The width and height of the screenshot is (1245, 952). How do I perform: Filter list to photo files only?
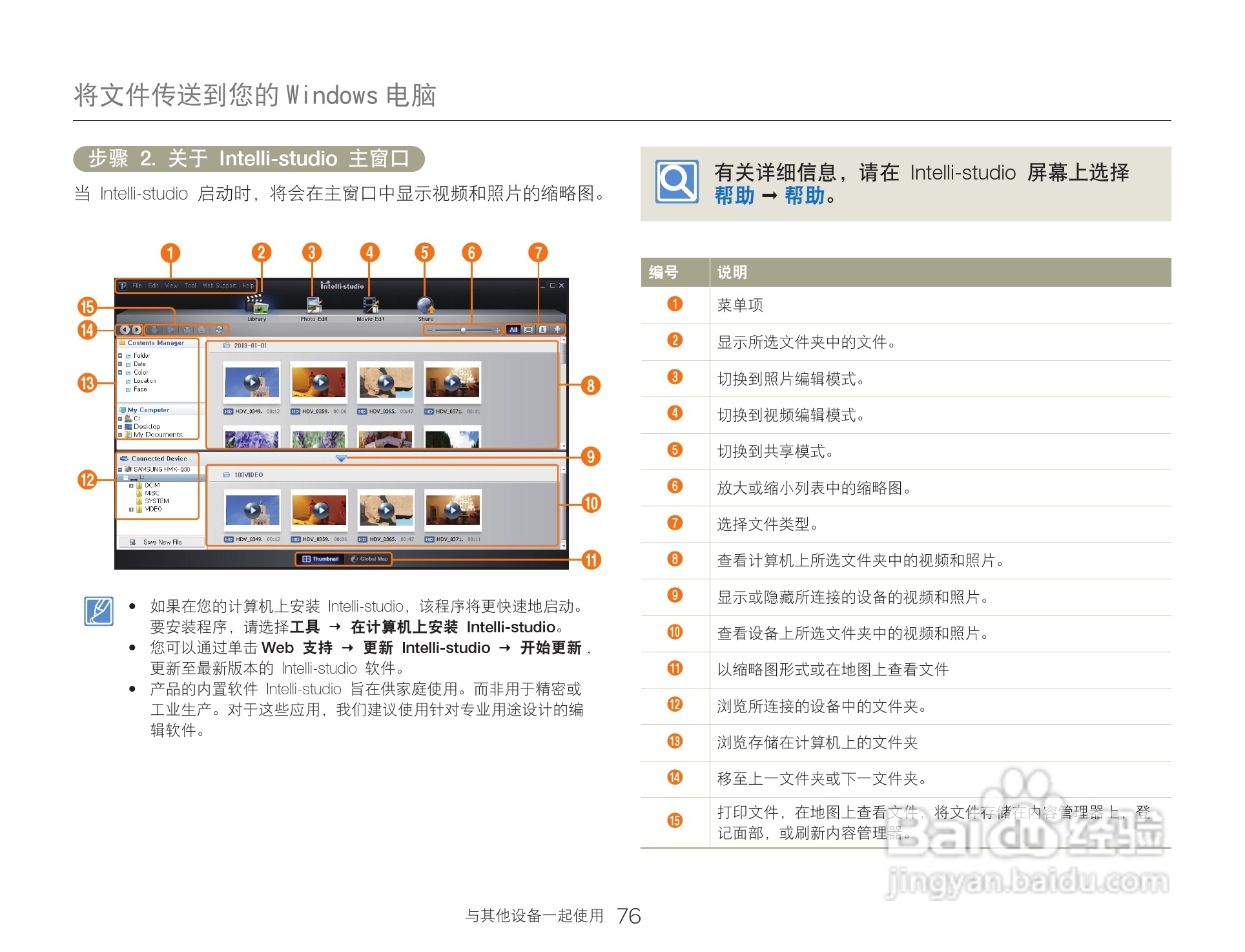click(x=542, y=329)
